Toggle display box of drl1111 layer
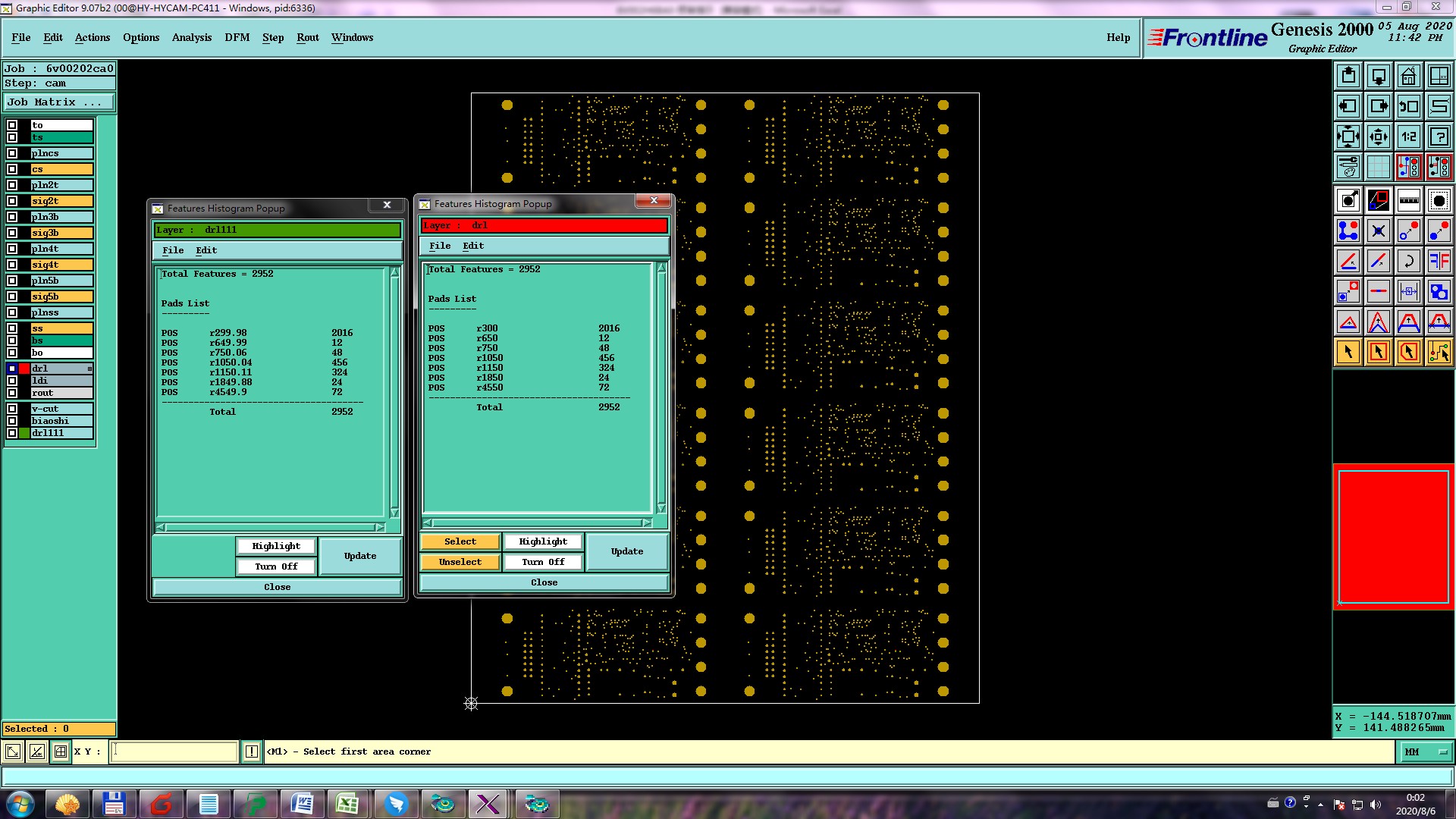Screen dimensions: 1456x819 point(12,433)
